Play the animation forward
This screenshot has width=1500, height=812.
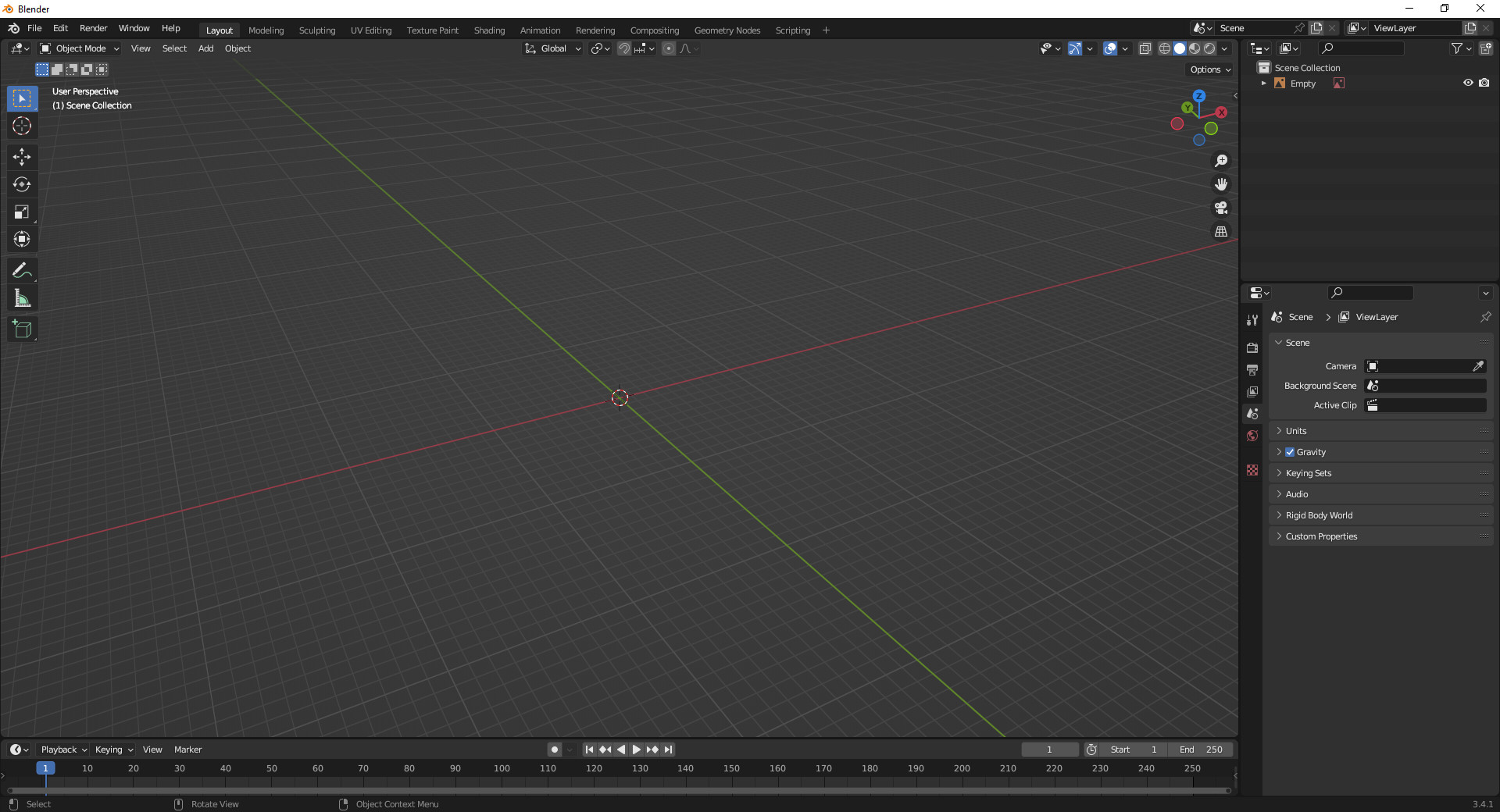click(637, 750)
